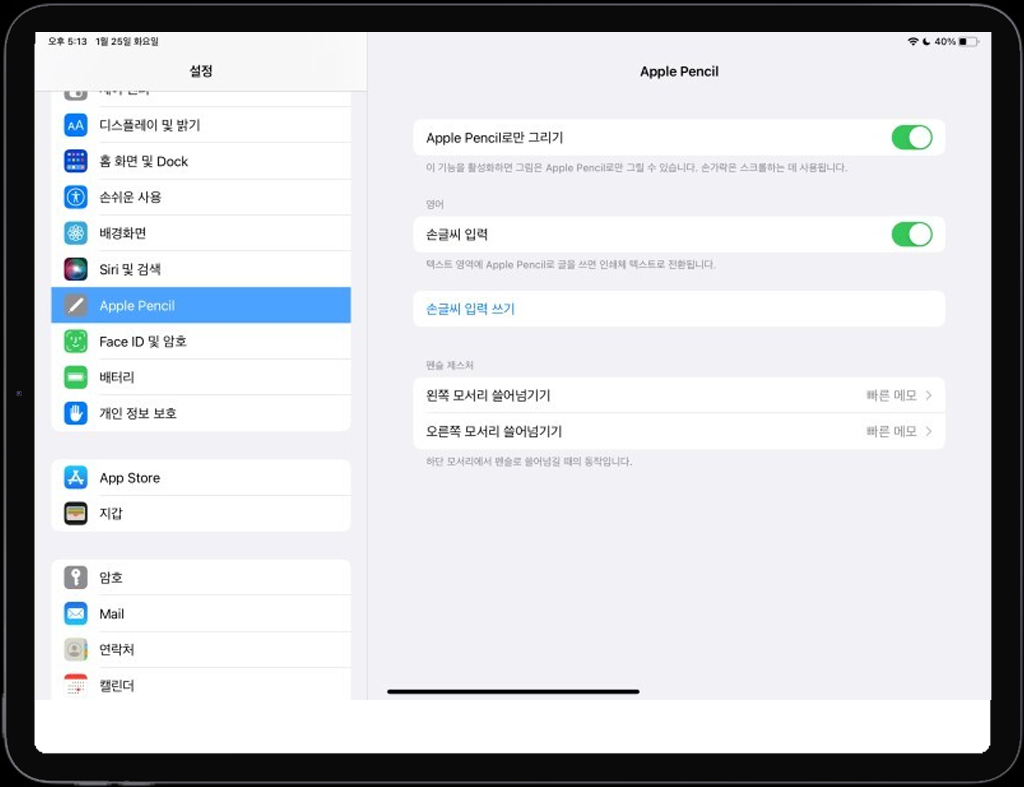Tap the battery status indicator
This screenshot has height=787, width=1024.
coord(968,41)
